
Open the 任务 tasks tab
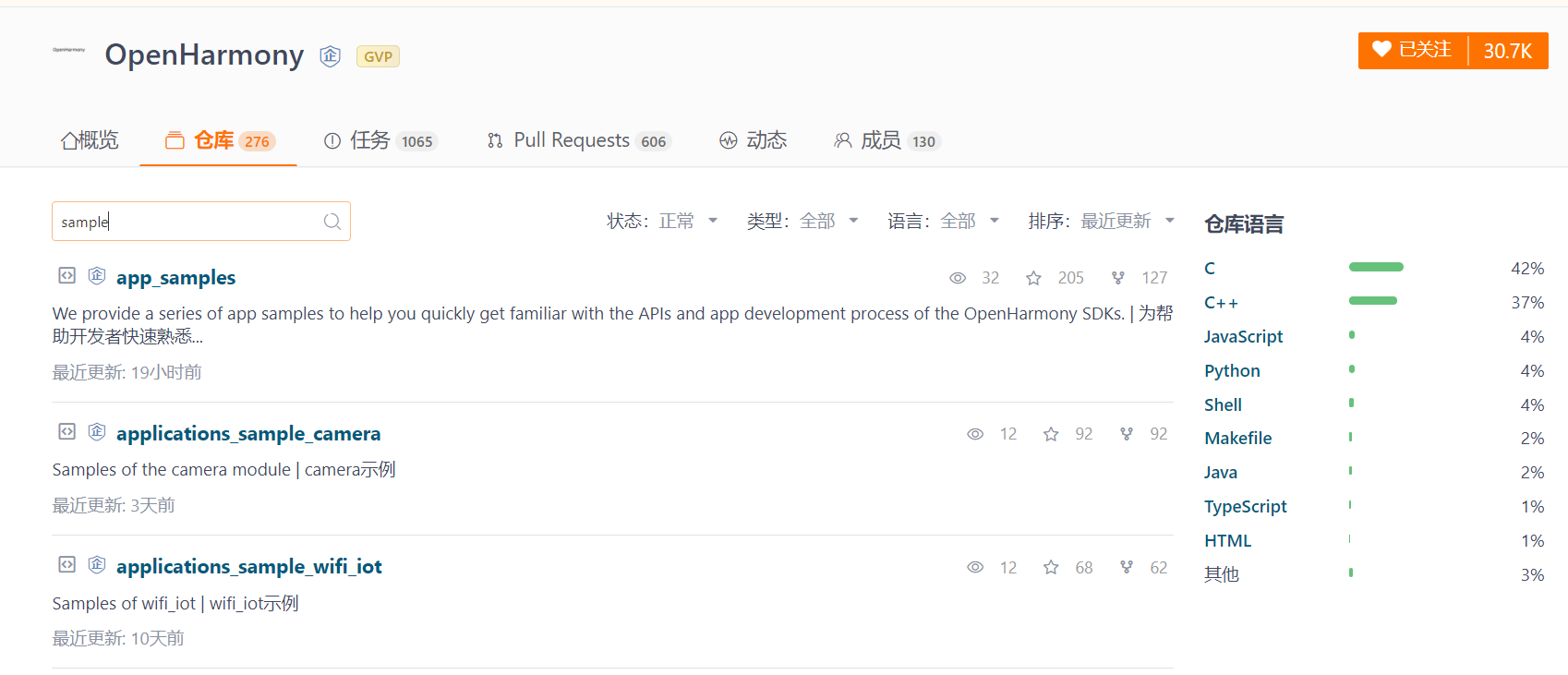[380, 140]
